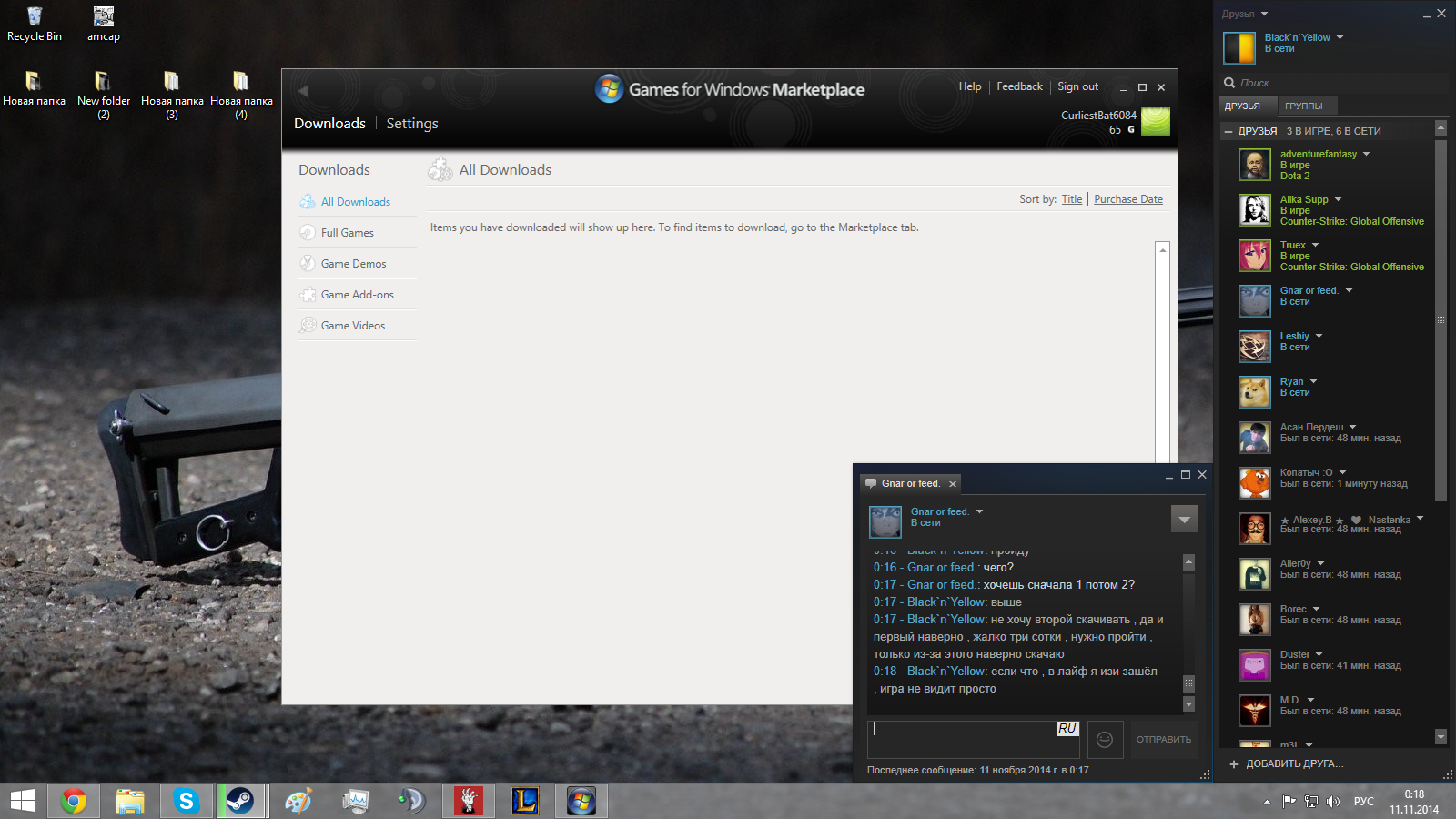
Task: Select the New folder (2) desktop icon
Action: click(x=104, y=96)
